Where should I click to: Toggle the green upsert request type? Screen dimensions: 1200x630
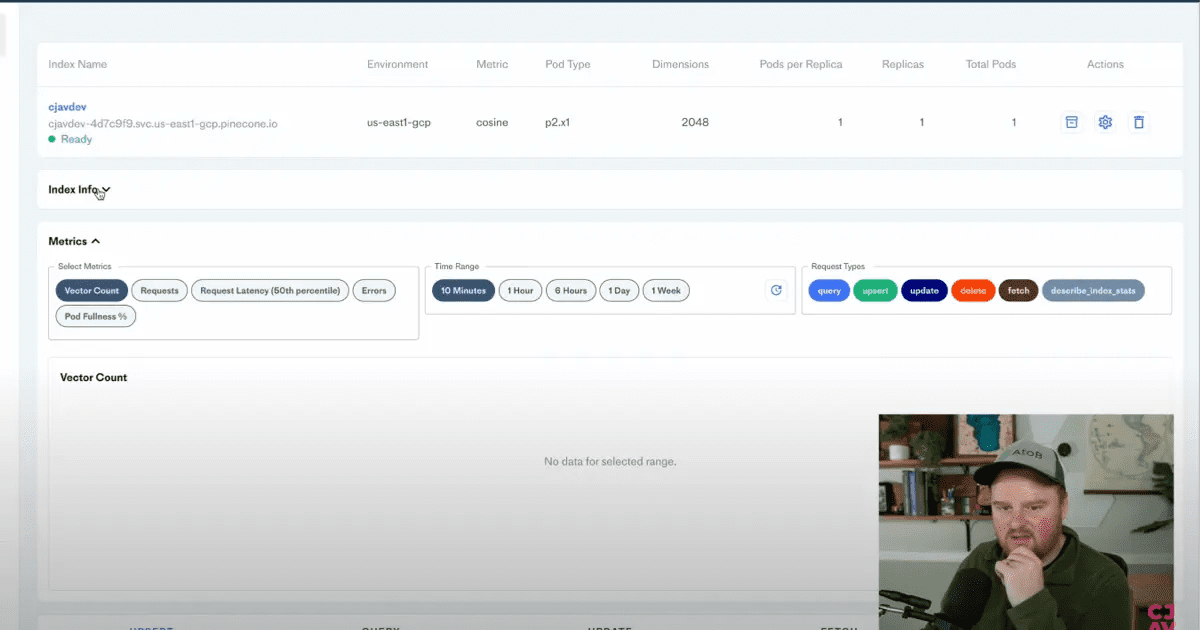pyautogui.click(x=875, y=291)
